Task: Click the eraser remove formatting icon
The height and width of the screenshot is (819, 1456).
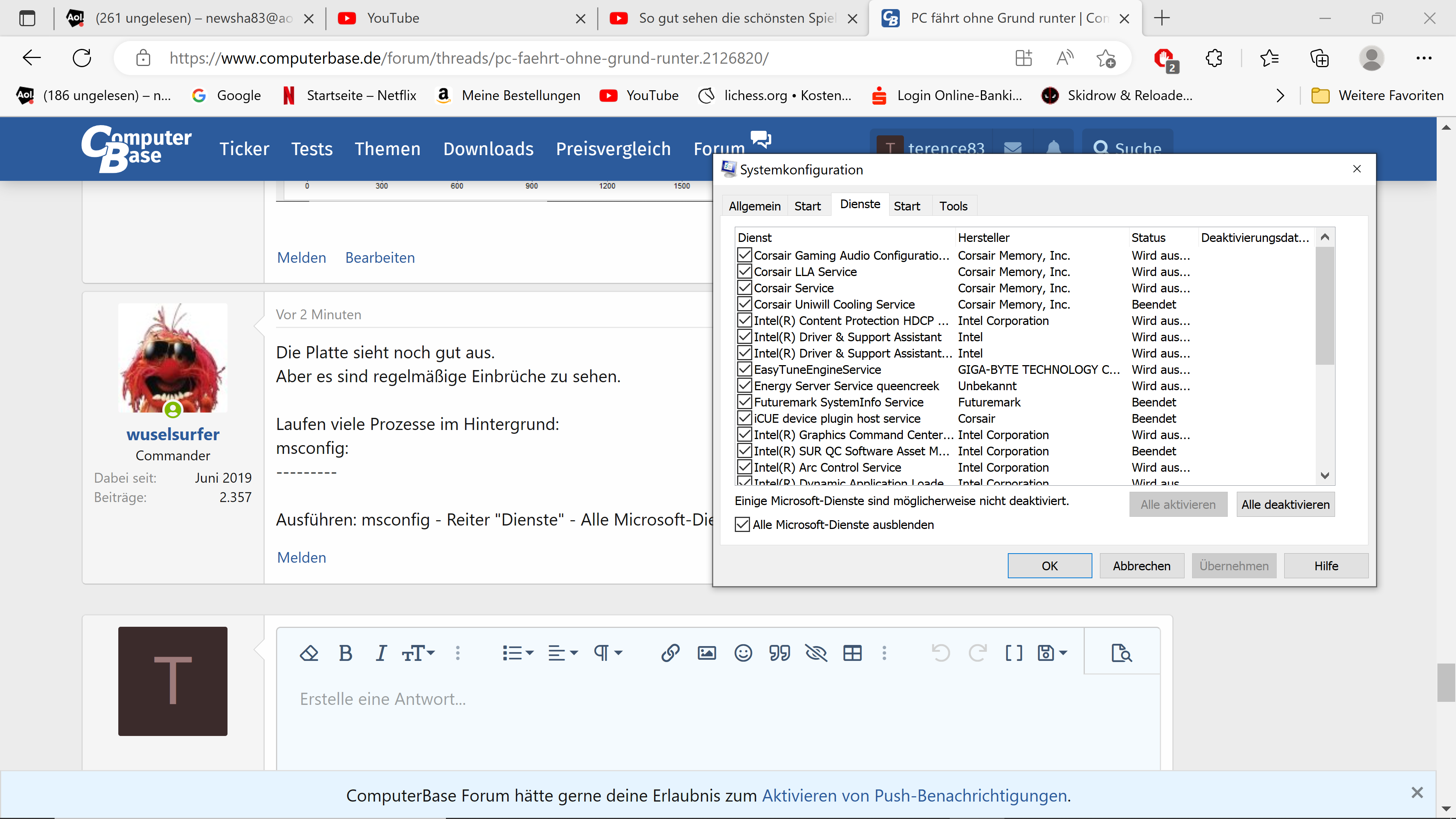Action: (x=309, y=653)
